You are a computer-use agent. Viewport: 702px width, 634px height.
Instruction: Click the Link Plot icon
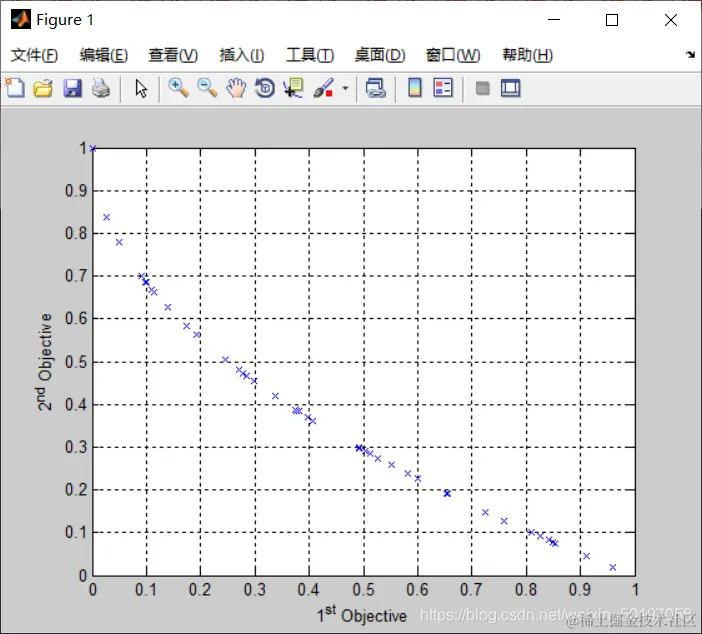pyautogui.click(x=375, y=88)
